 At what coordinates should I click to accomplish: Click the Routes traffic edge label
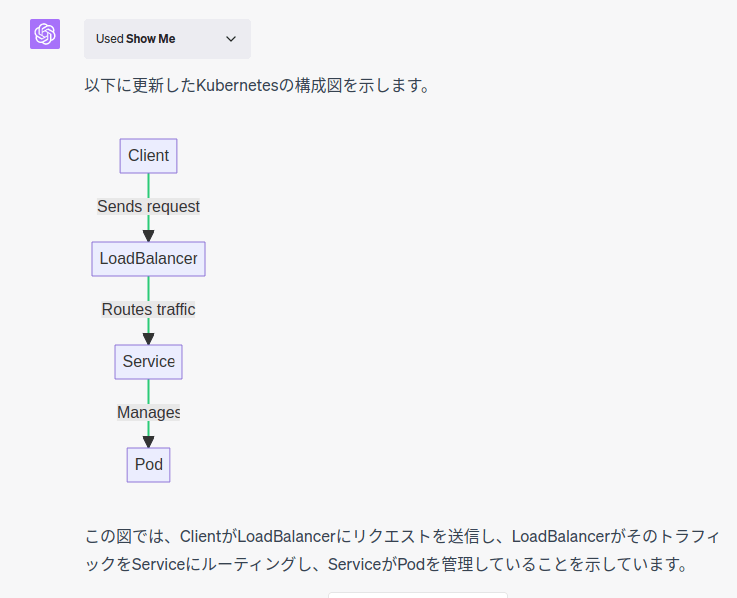click(x=149, y=309)
